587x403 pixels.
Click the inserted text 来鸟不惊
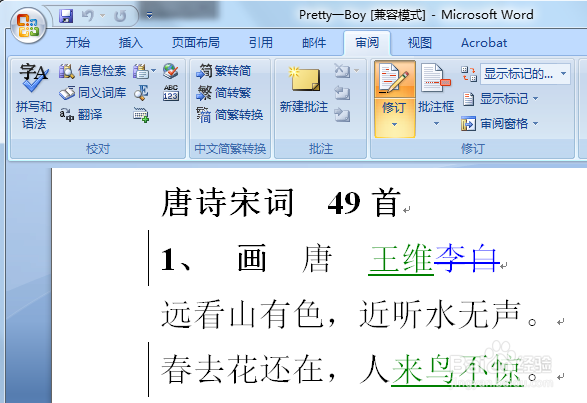coord(457,370)
